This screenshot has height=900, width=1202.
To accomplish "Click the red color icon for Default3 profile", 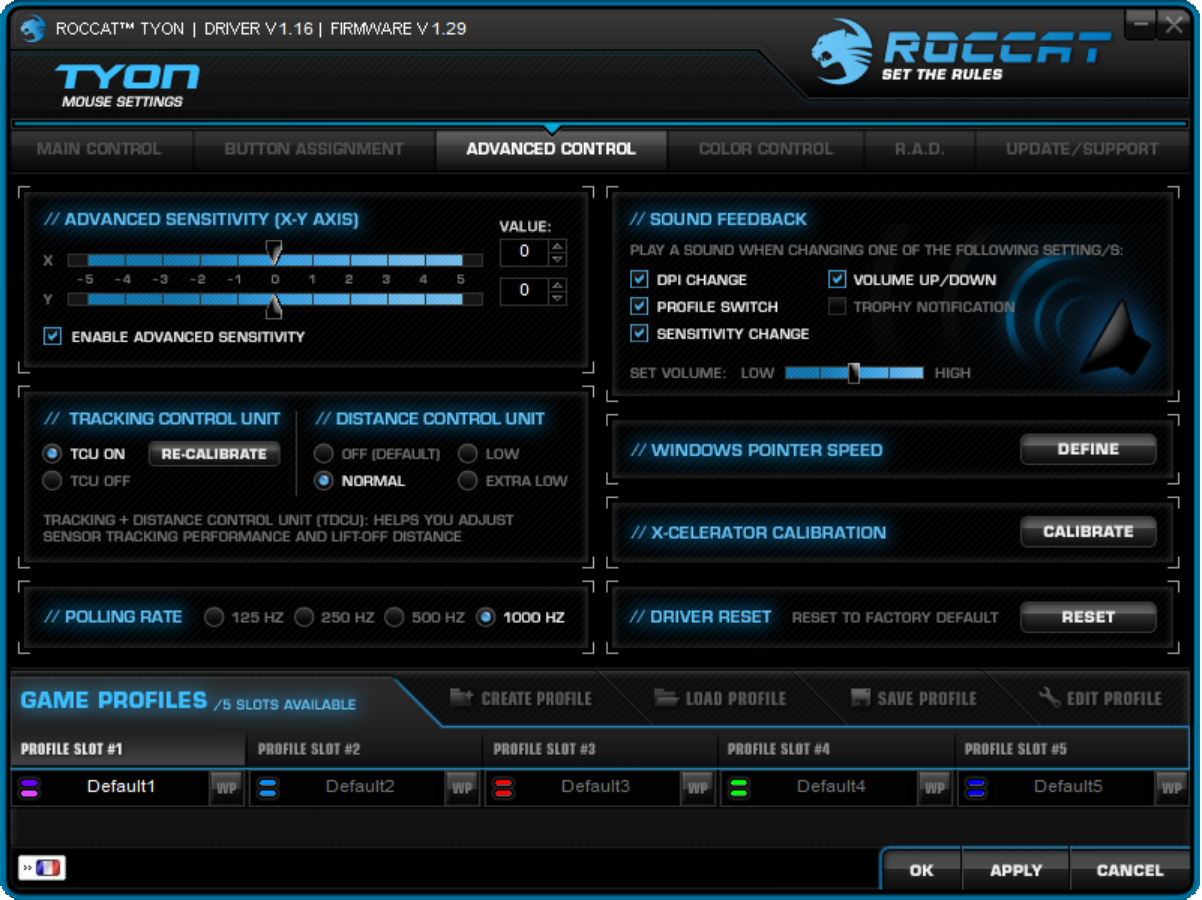I will coord(503,788).
